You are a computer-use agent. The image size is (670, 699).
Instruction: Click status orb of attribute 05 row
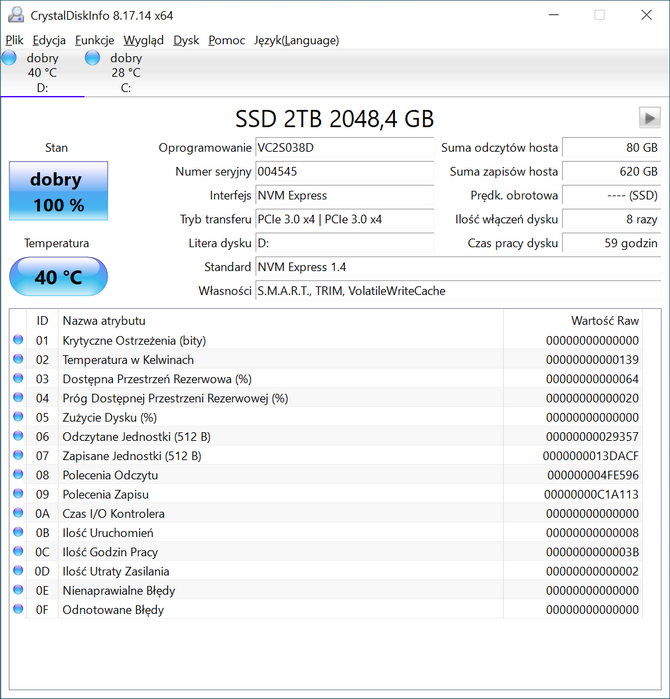[x=18, y=416]
